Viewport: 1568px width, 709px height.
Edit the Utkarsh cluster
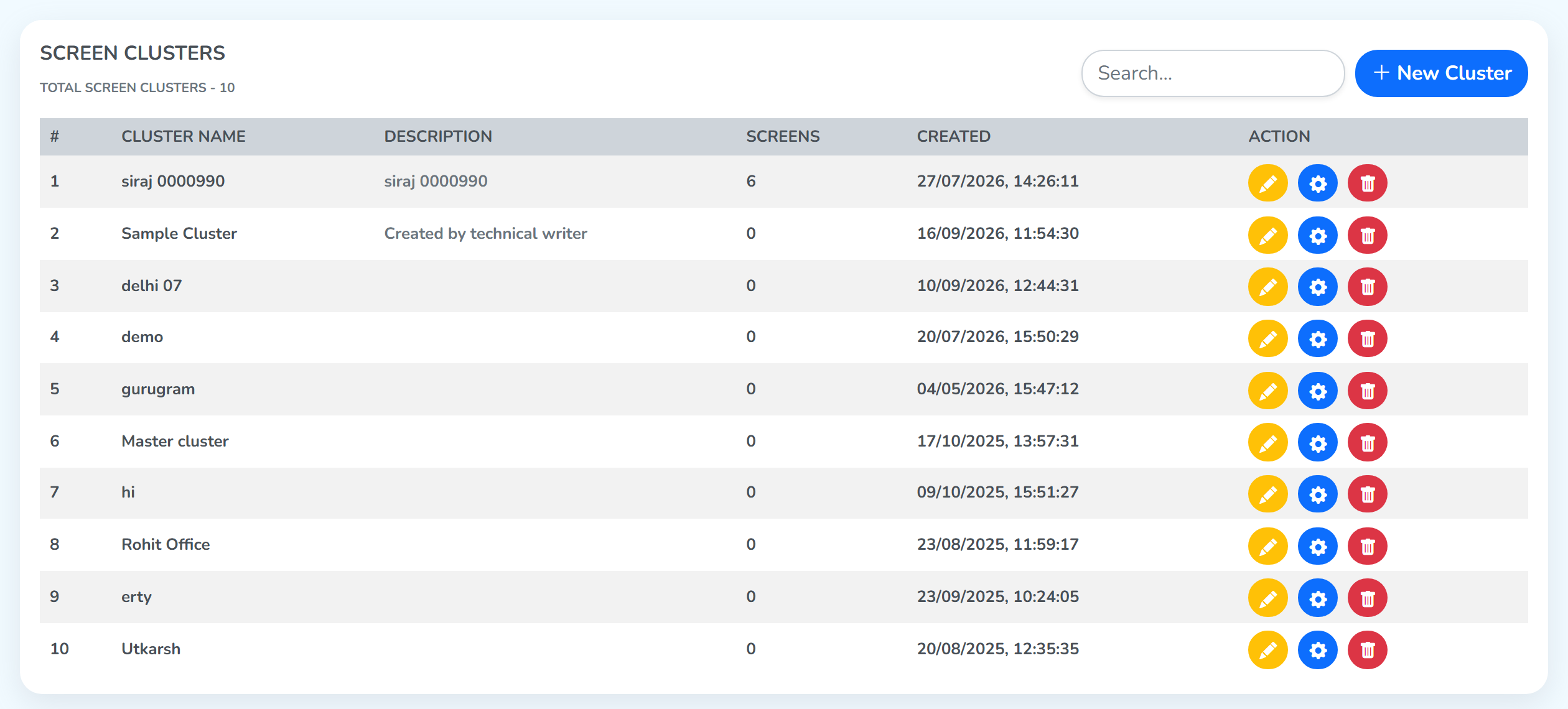1267,650
